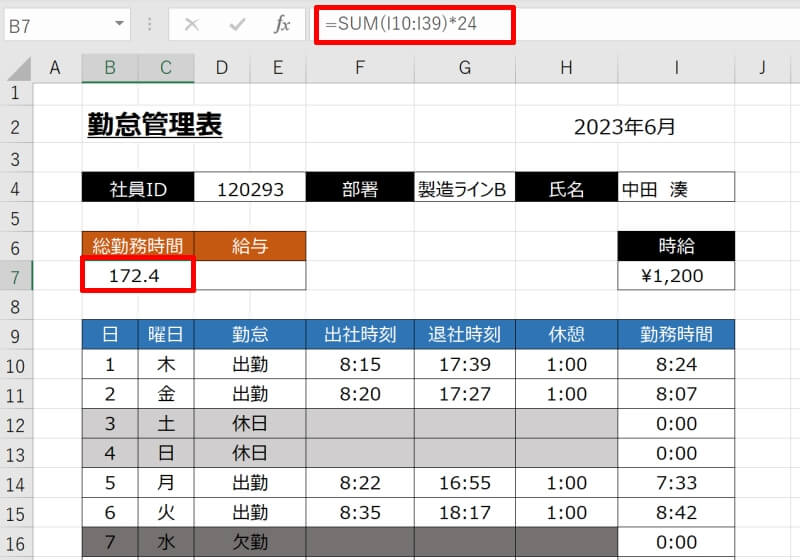Image resolution: width=800 pixels, height=560 pixels.
Task: Click the confirm checkmark icon in formula bar
Action: point(237,24)
